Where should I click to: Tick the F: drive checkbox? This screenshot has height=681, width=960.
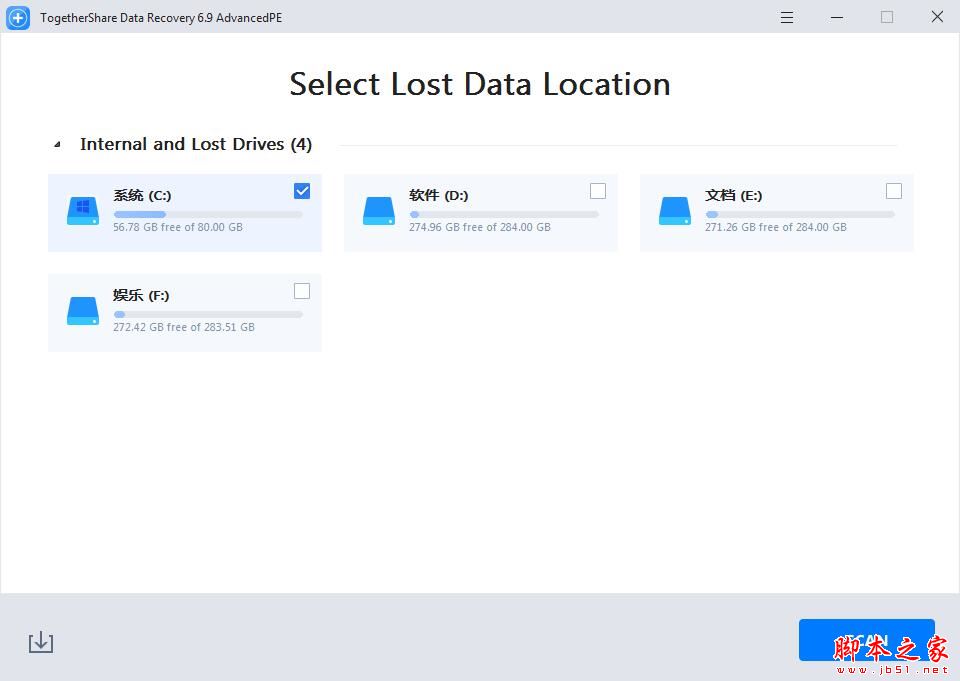pos(302,291)
